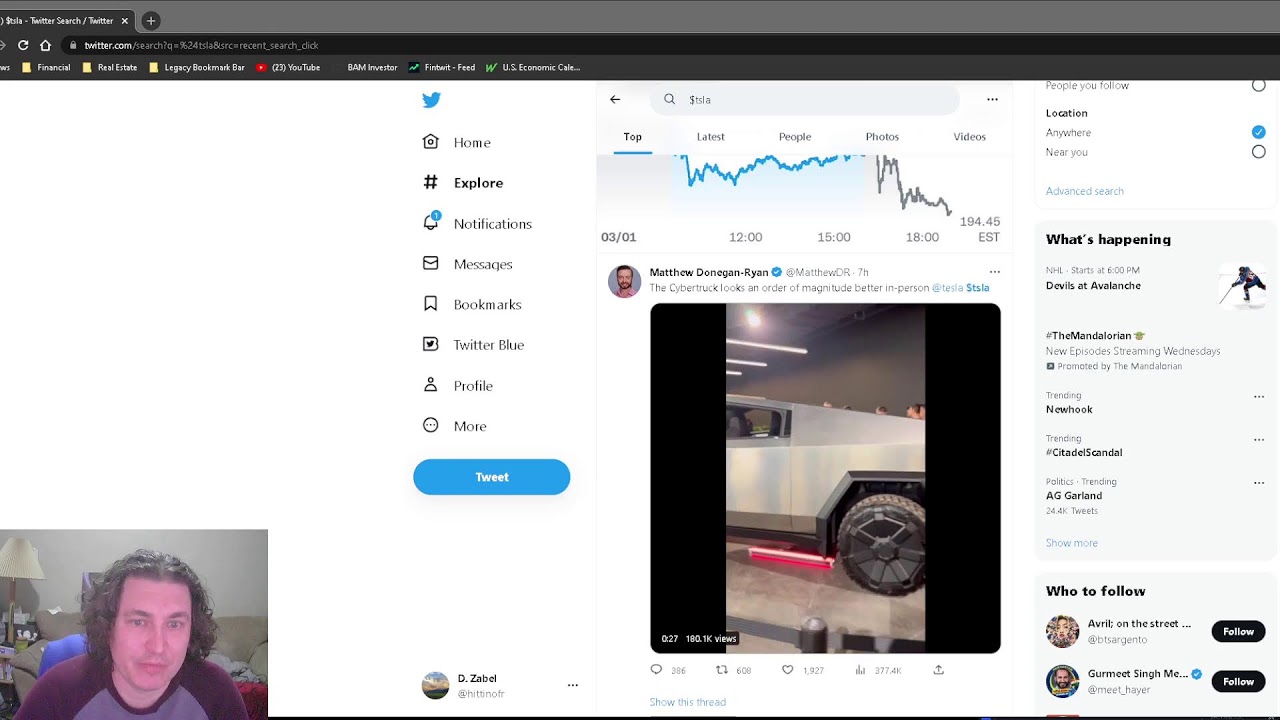Open Twitter Blue

473,345
